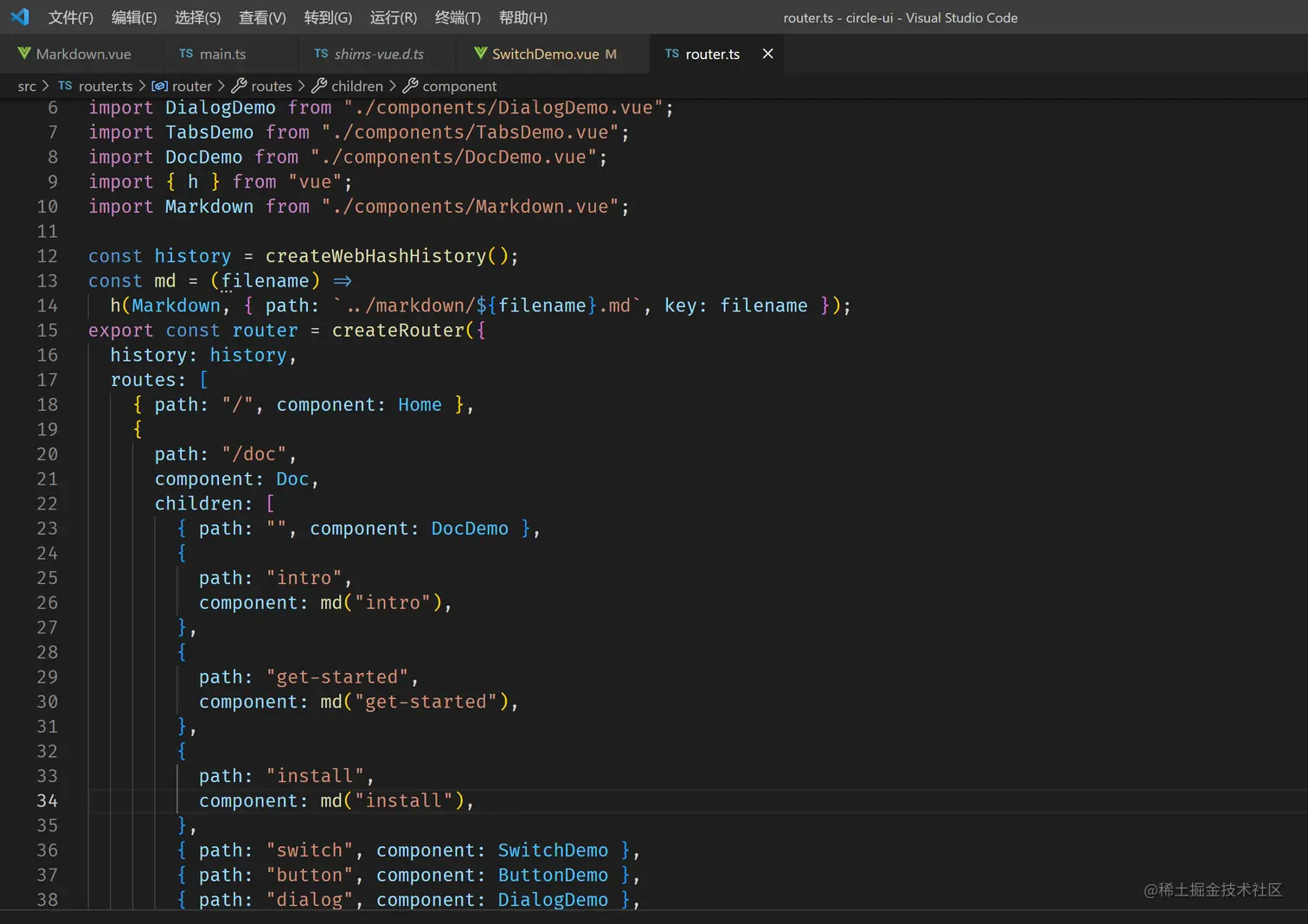Open the 运行(R) menu
1308x924 pixels.
pyautogui.click(x=394, y=17)
